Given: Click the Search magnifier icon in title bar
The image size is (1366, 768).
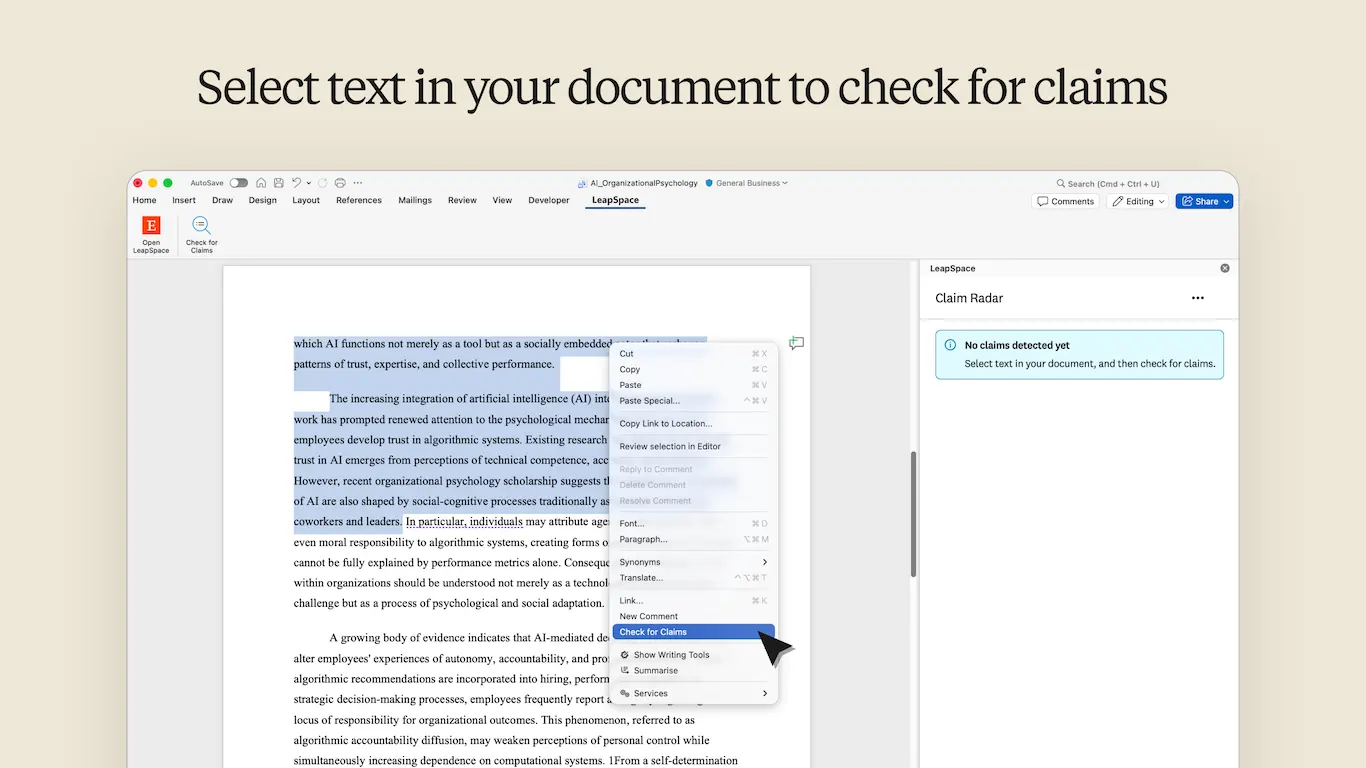Looking at the screenshot, I should [x=1061, y=184].
